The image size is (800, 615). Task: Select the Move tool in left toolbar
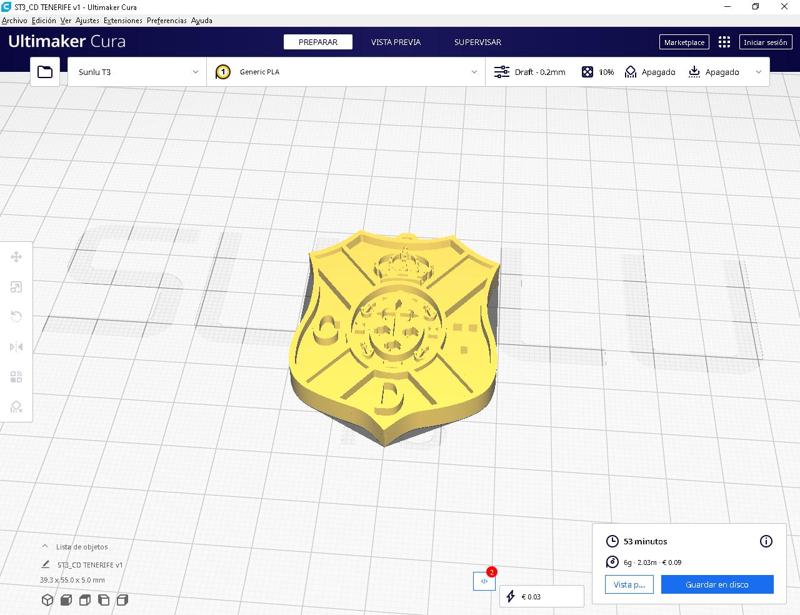16,257
